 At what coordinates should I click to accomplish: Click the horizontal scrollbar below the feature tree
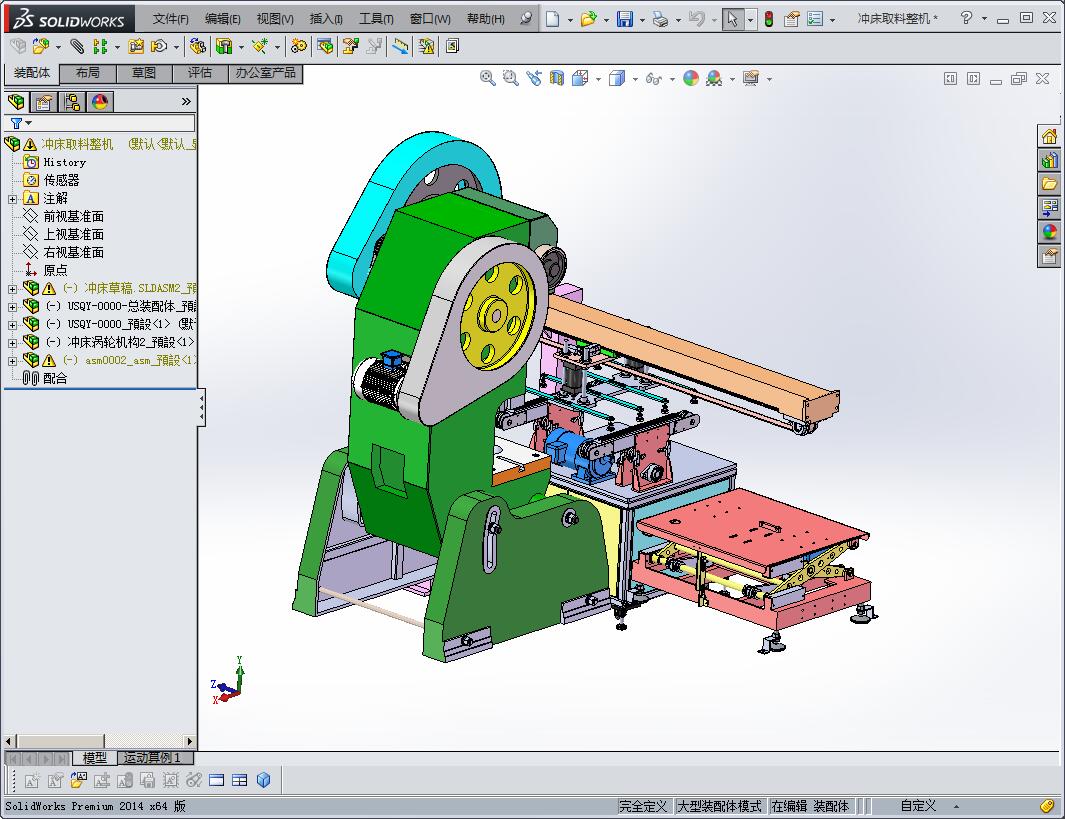(x=60, y=743)
